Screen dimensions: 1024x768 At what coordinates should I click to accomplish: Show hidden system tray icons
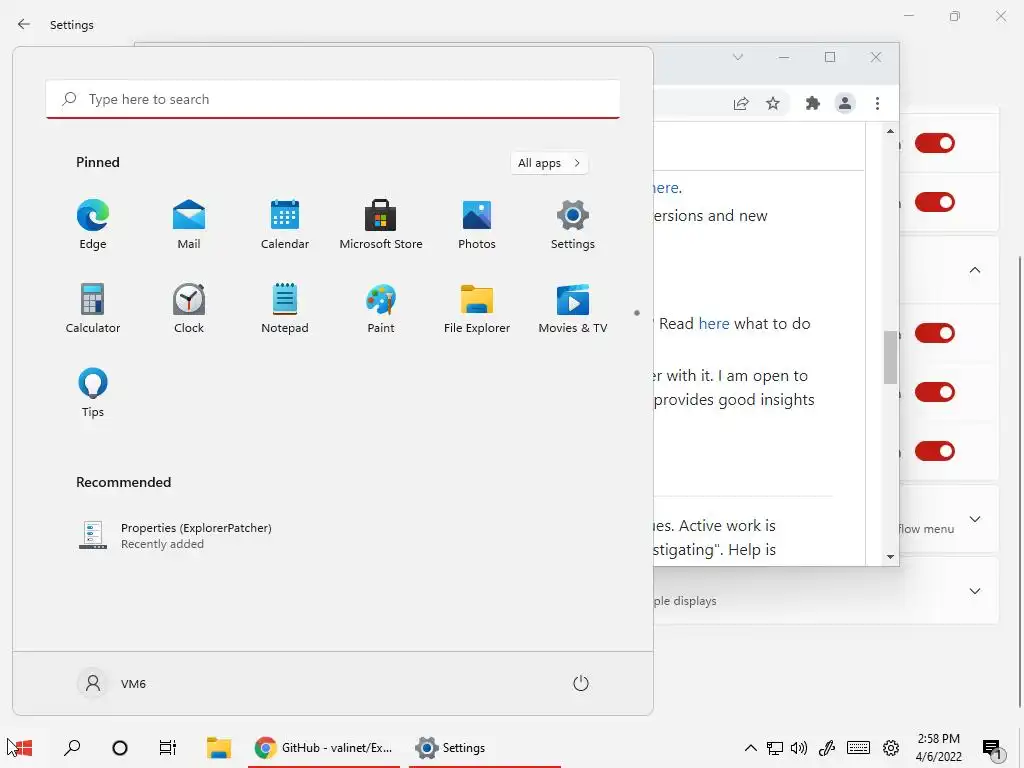tap(751, 748)
